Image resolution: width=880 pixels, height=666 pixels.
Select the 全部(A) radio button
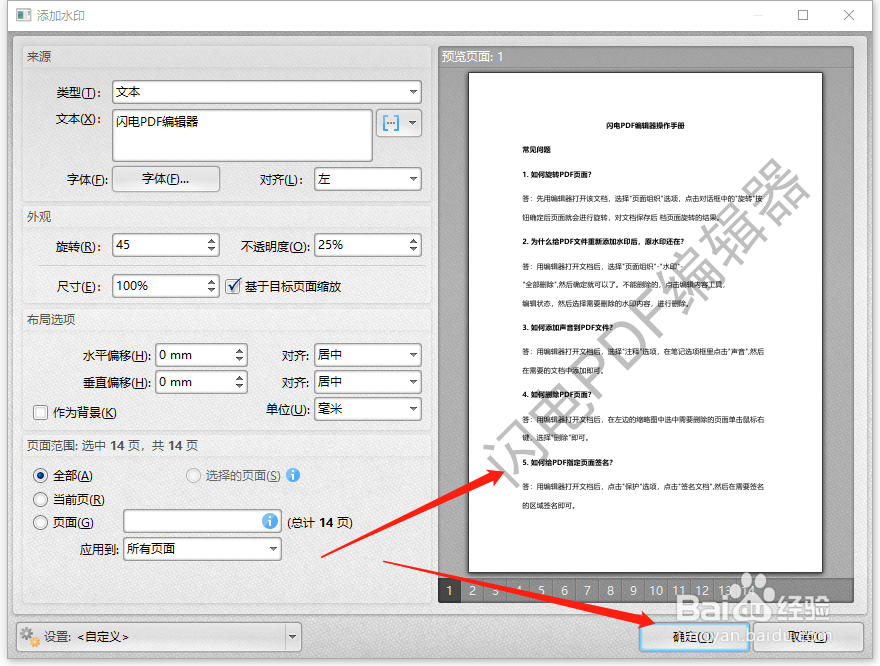click(40, 476)
